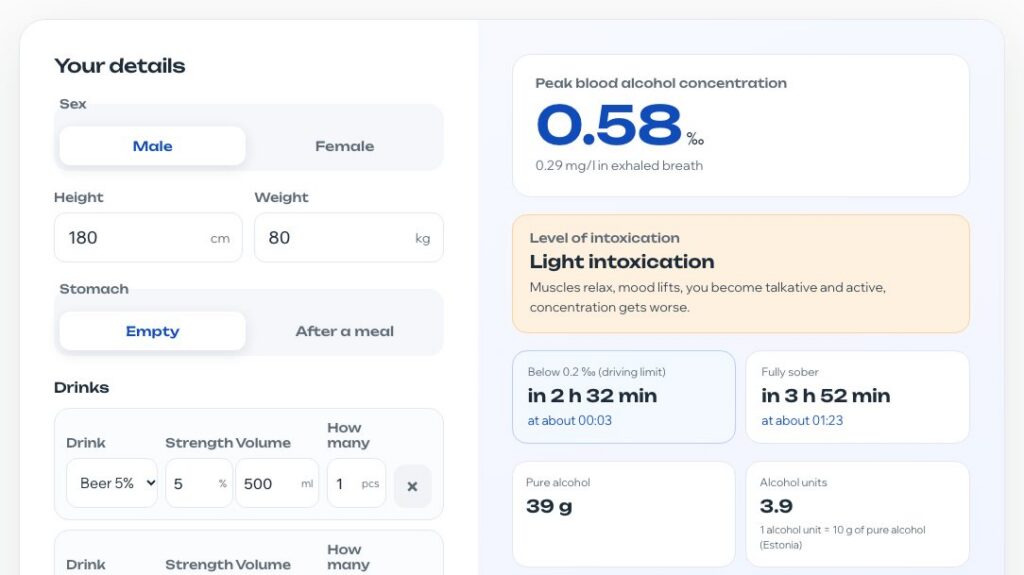Select Female sex option
Screen dimensions: 1024x575
[344, 146]
